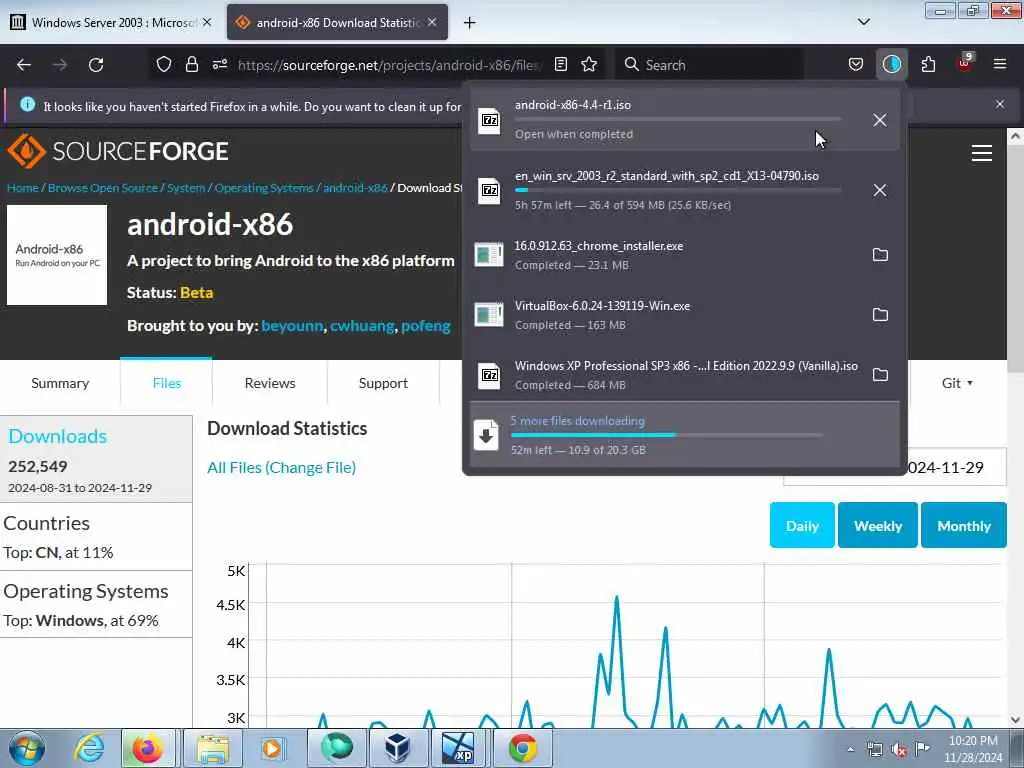Click All Files (Change File) link
1024x768 pixels.
point(281,468)
